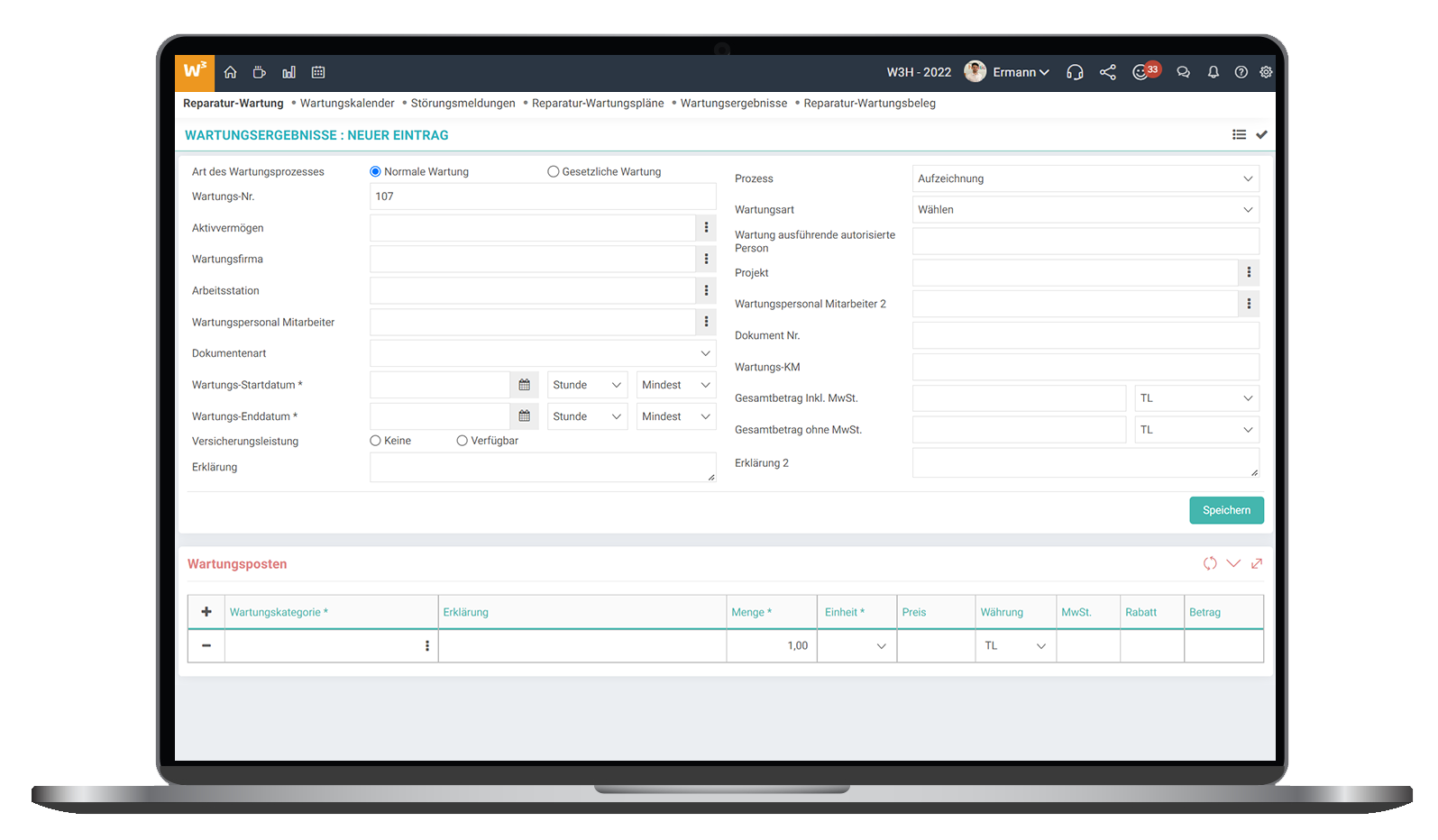This screenshot has height=840, width=1438.
Task: Go to Wartungskalender
Action: pos(347,103)
